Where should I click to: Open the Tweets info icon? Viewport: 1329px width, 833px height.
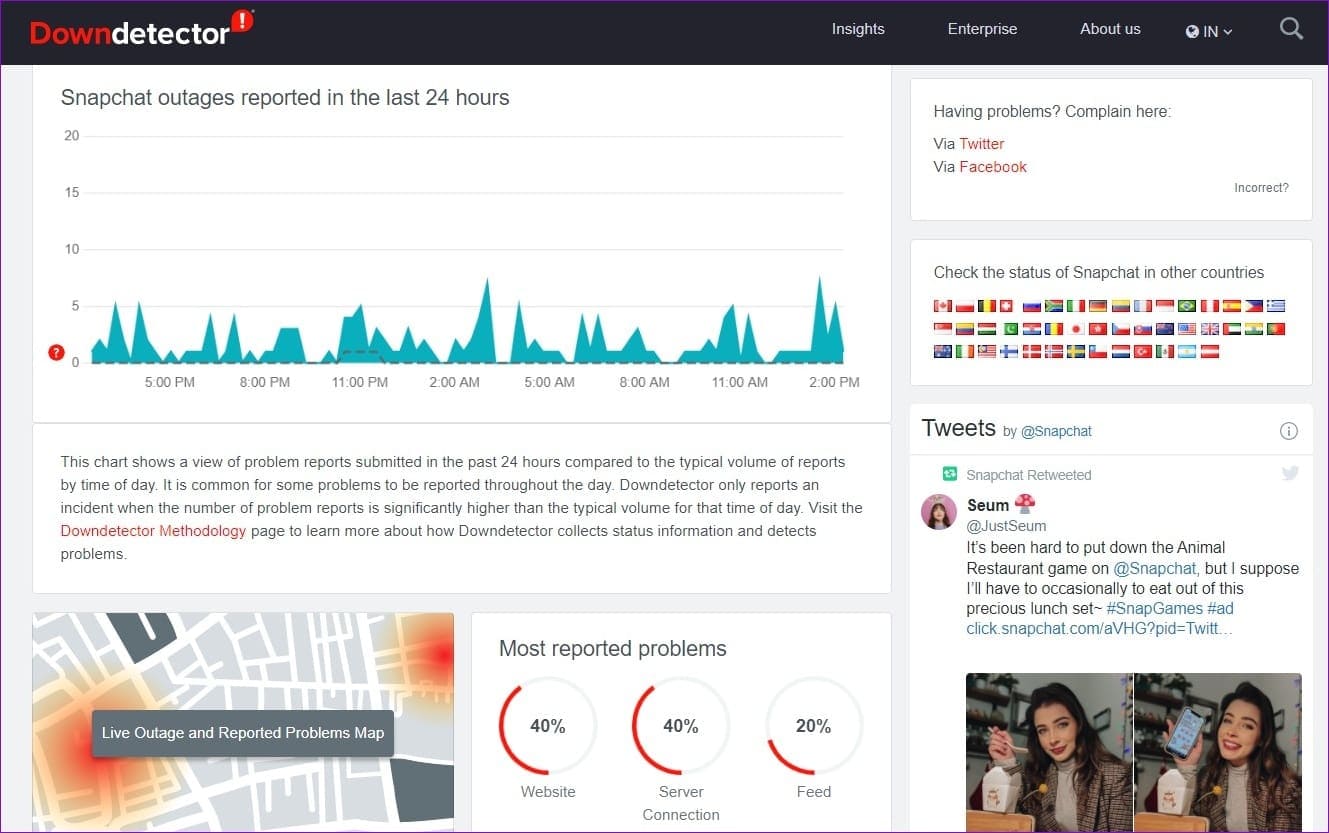coord(1289,431)
